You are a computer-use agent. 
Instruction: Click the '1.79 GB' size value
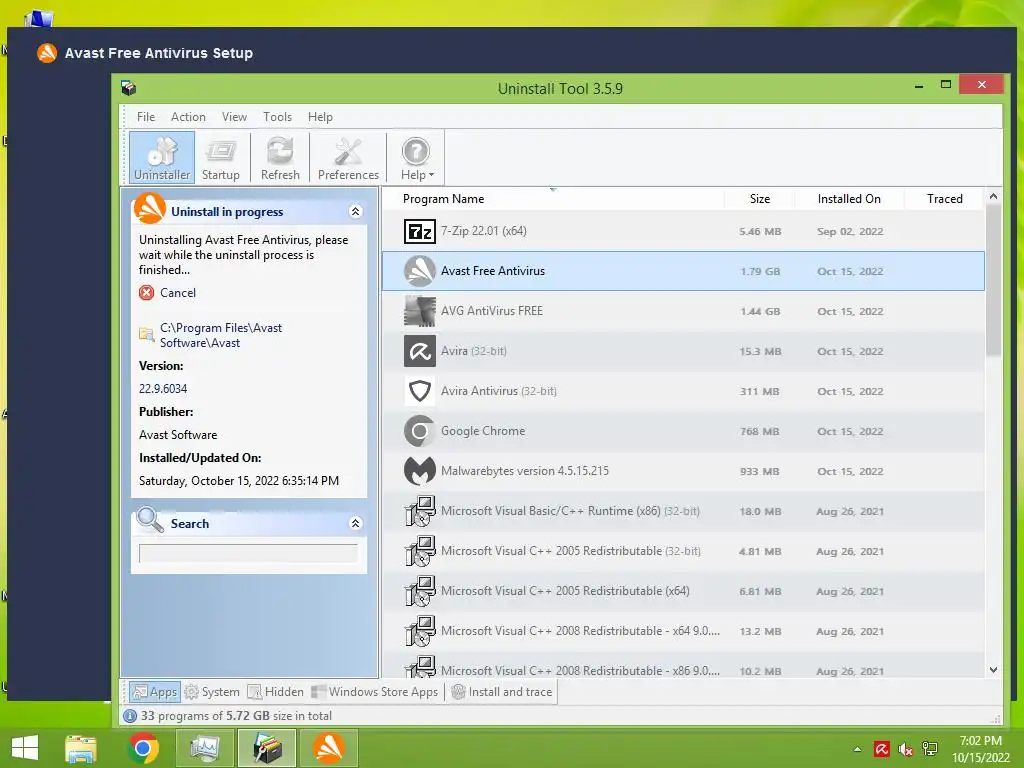coord(760,271)
